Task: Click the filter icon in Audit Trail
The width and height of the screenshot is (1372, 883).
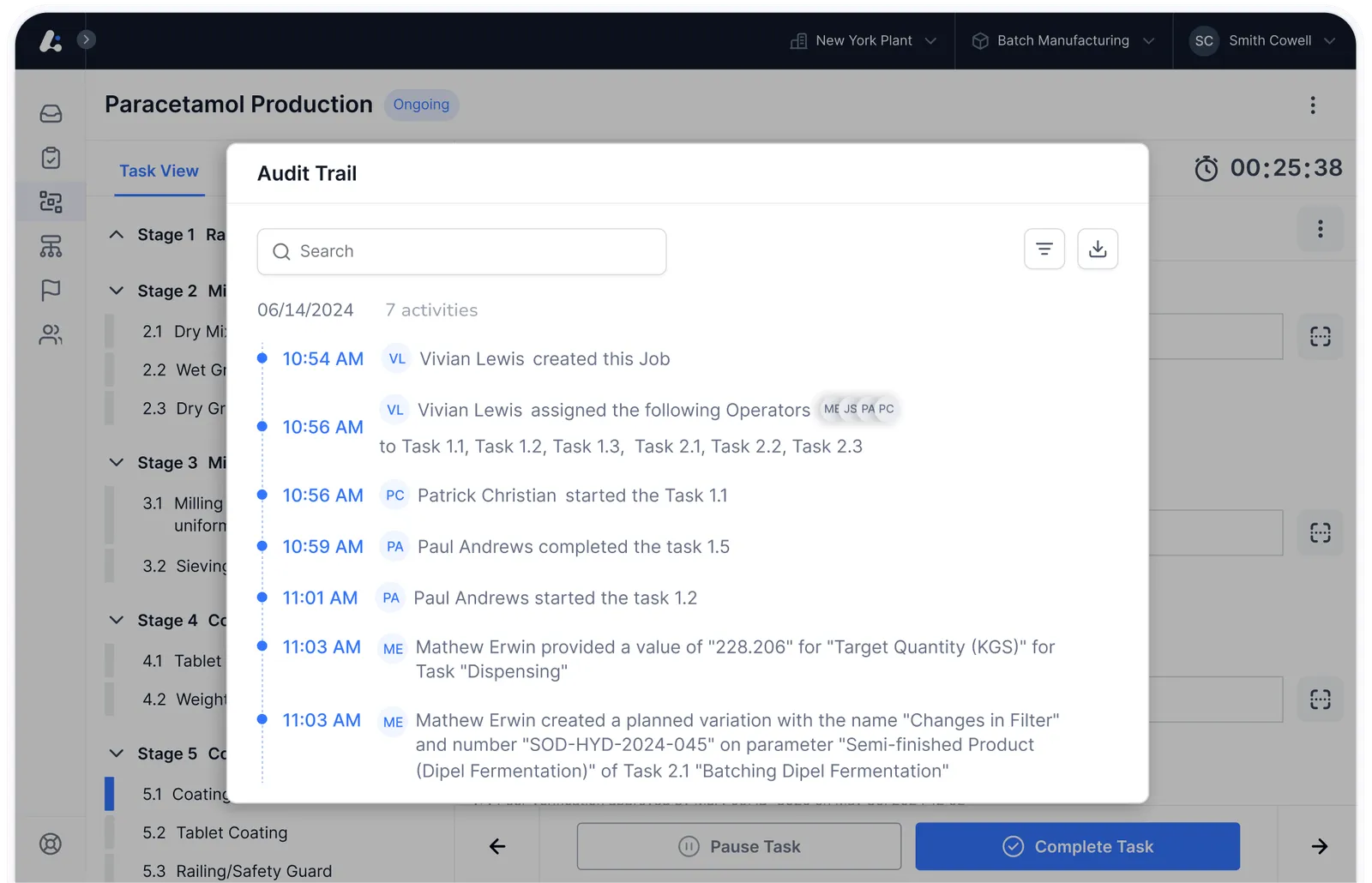Action: 1044,249
